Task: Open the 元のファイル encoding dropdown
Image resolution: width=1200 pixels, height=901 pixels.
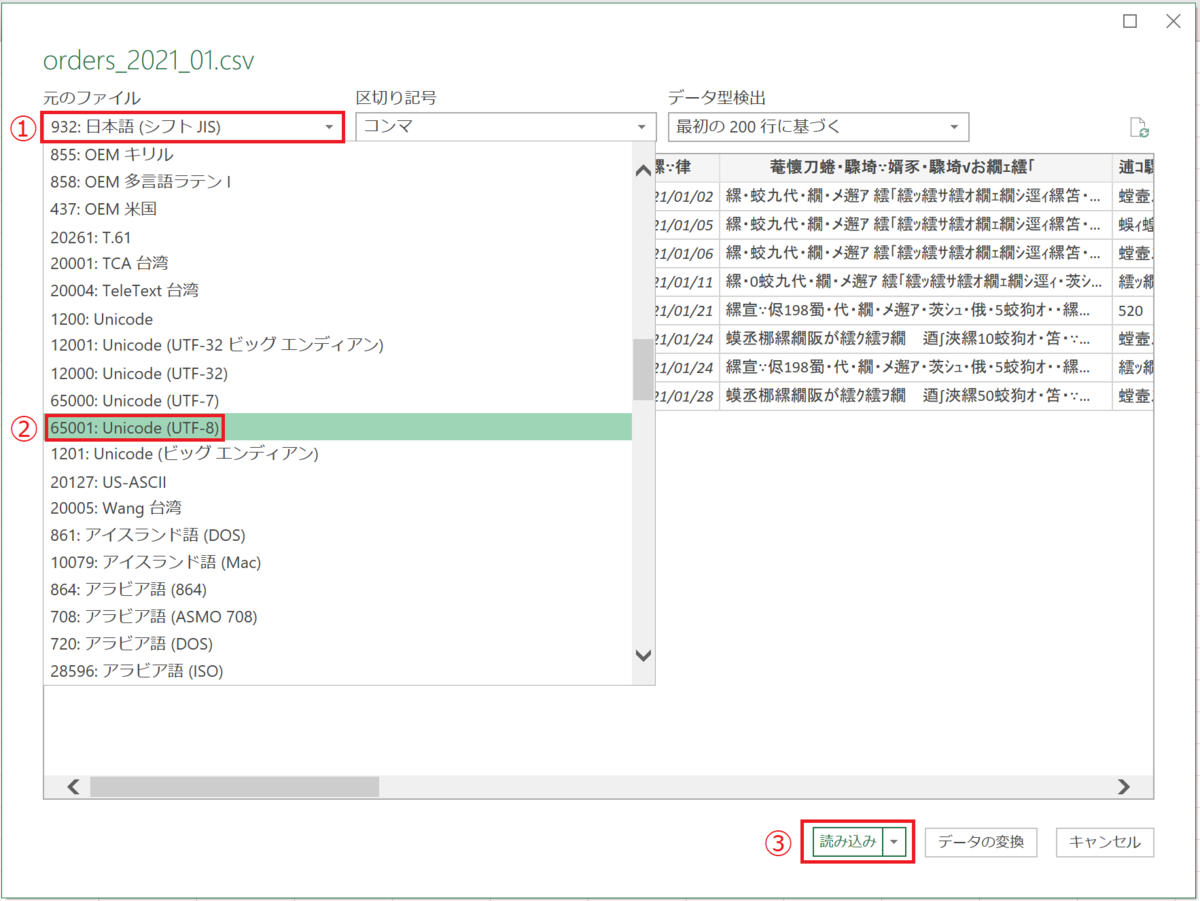Action: pos(329,127)
